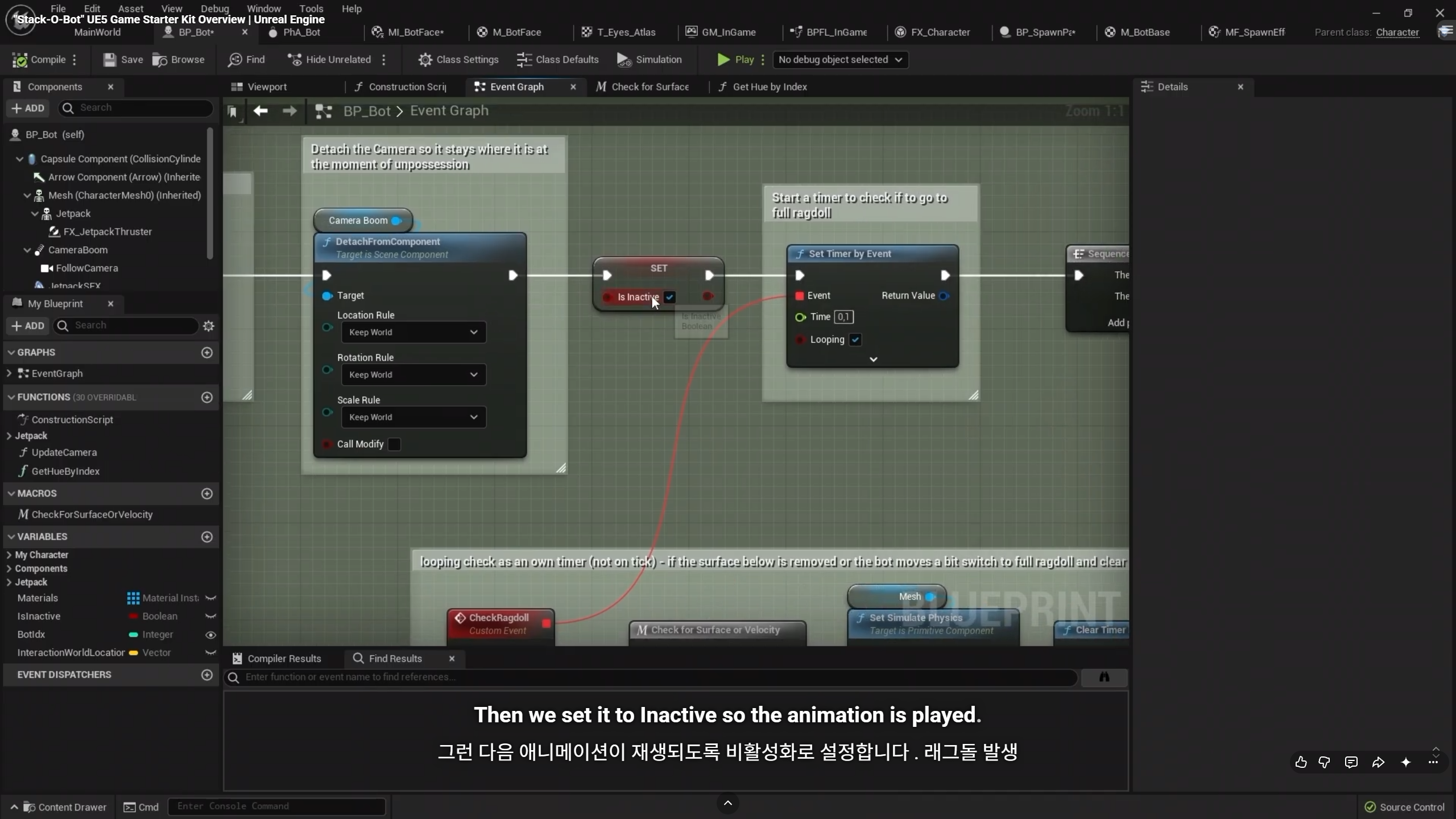Open parent class Character link
This screenshot has width=1456, height=819.
point(1397,32)
